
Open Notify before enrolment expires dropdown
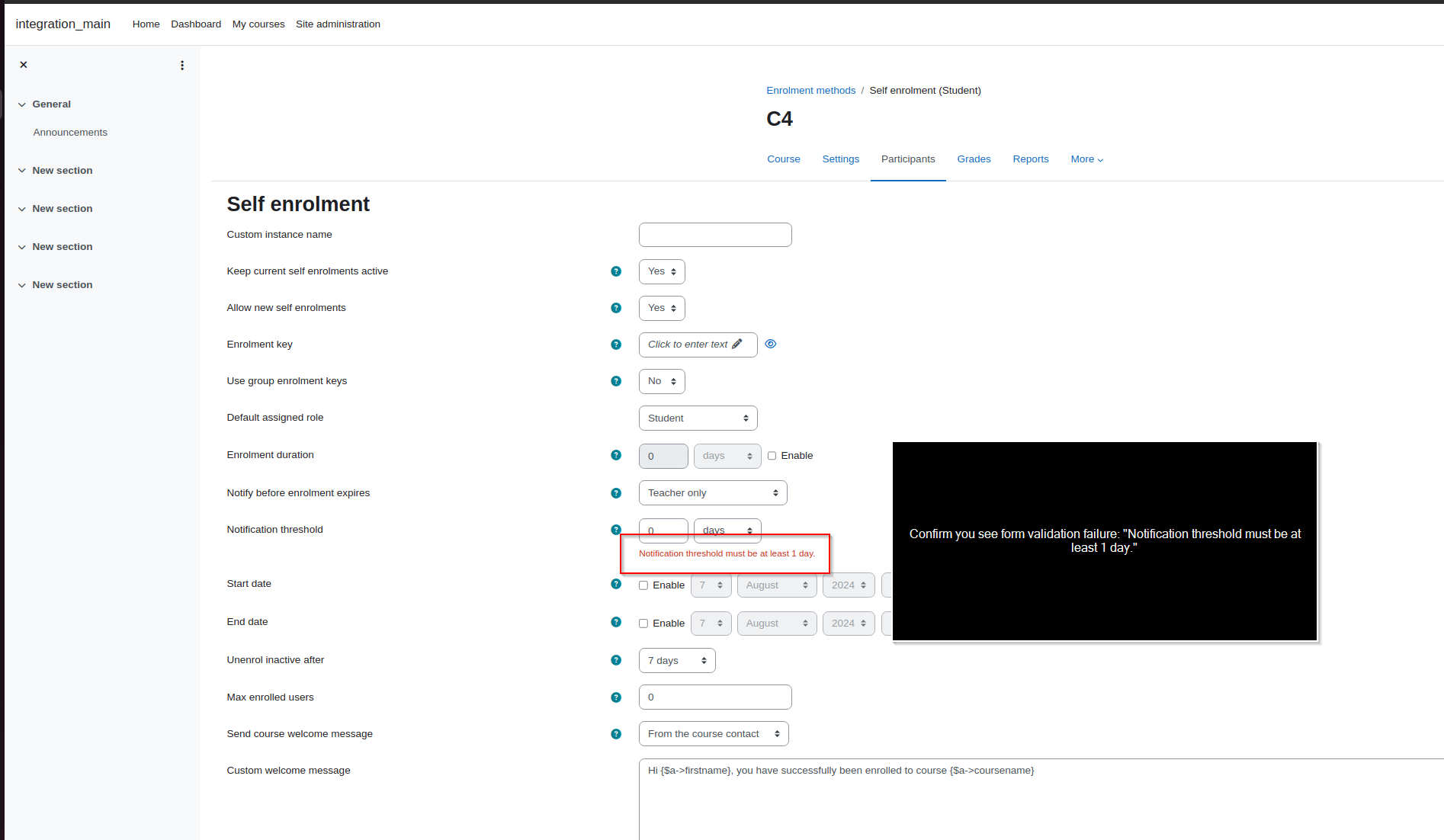(x=713, y=492)
